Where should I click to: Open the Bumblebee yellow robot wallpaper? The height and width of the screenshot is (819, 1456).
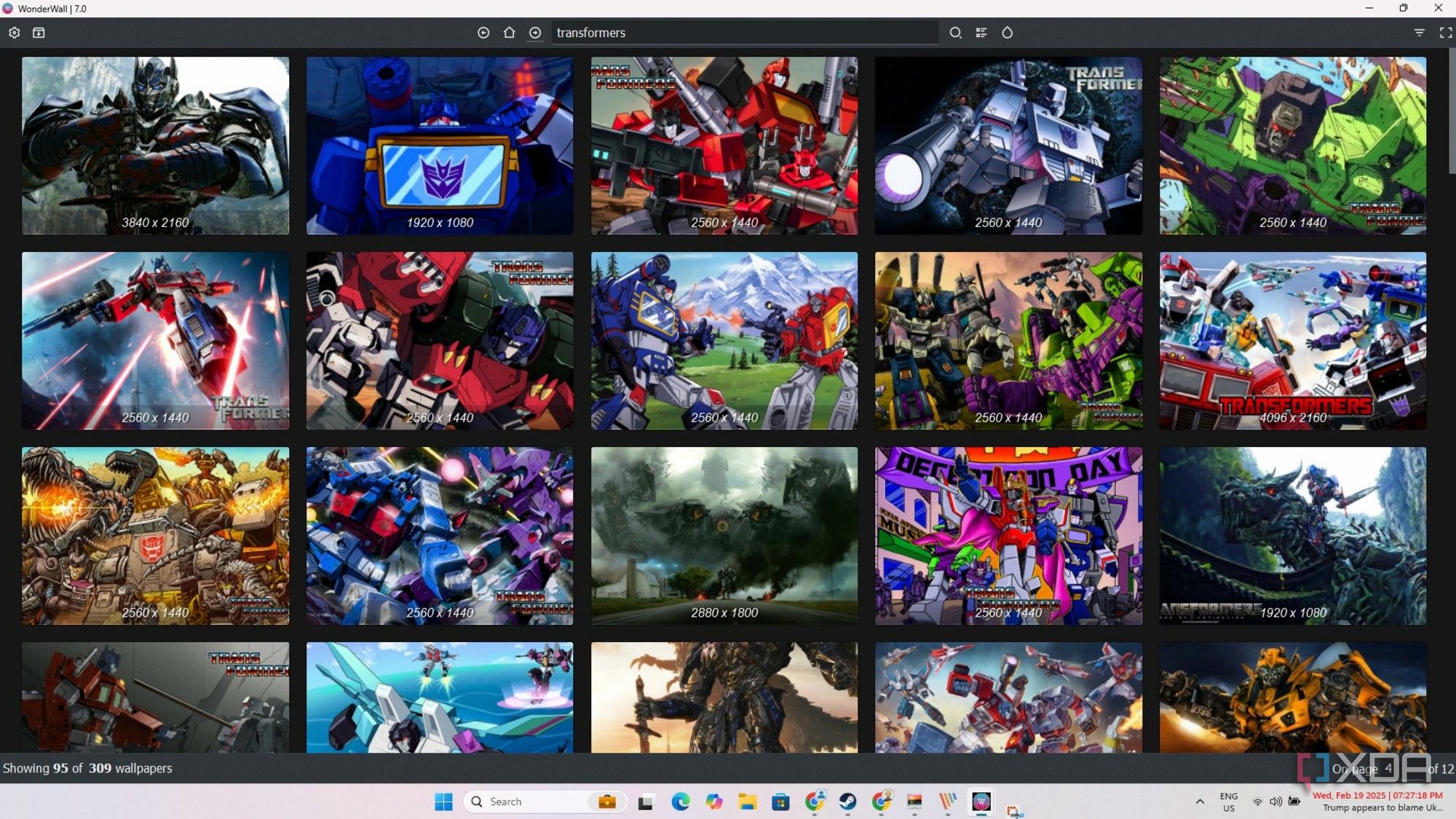(x=1293, y=697)
